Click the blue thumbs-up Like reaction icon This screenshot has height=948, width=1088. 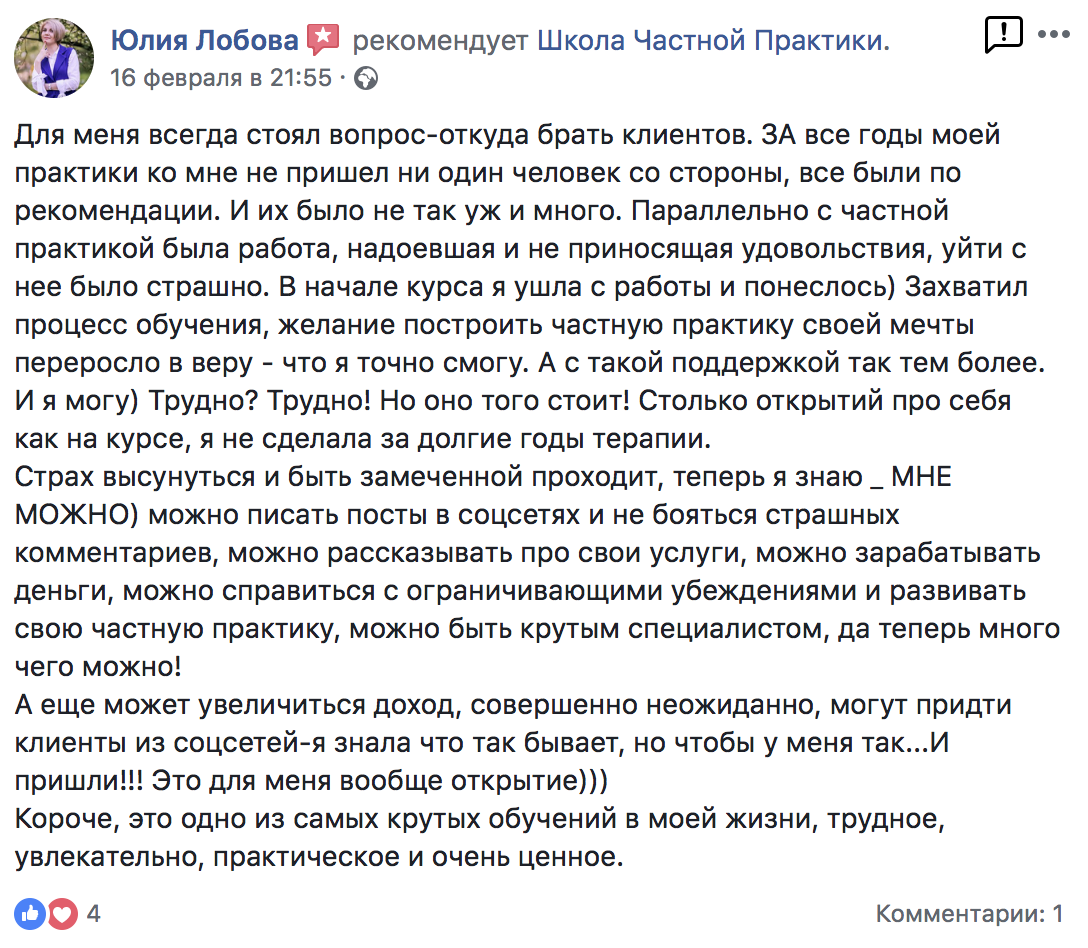point(30,913)
